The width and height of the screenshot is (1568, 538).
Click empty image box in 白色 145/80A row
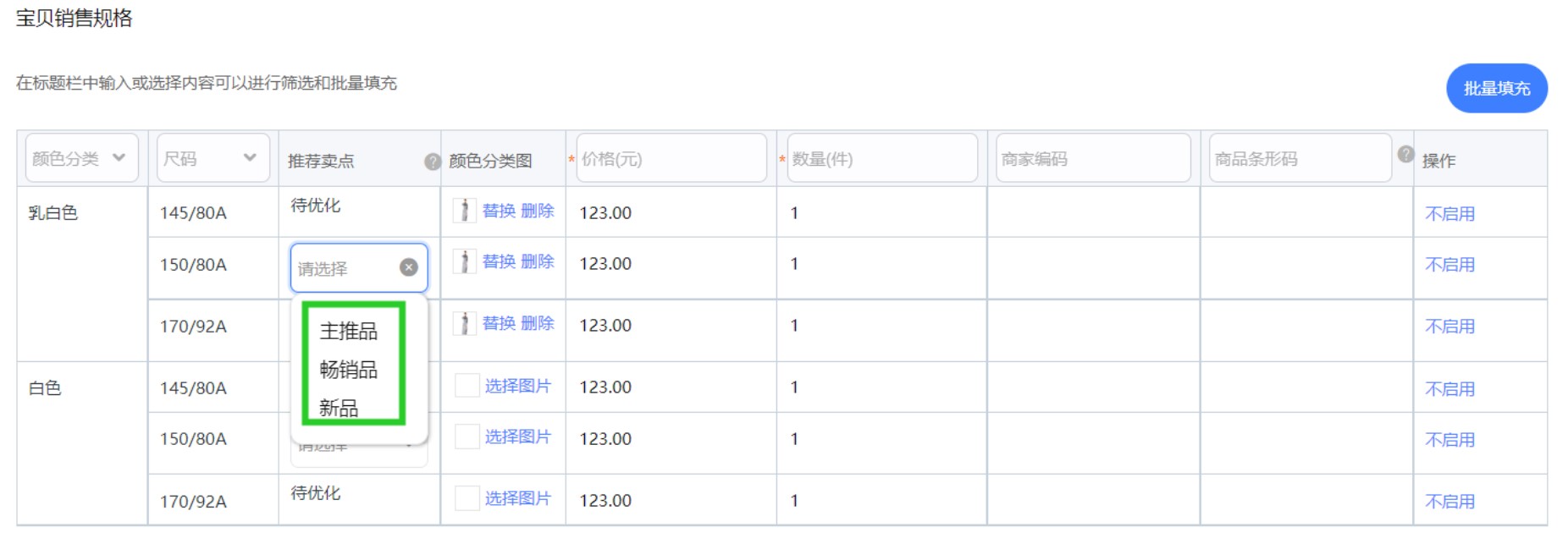click(467, 385)
